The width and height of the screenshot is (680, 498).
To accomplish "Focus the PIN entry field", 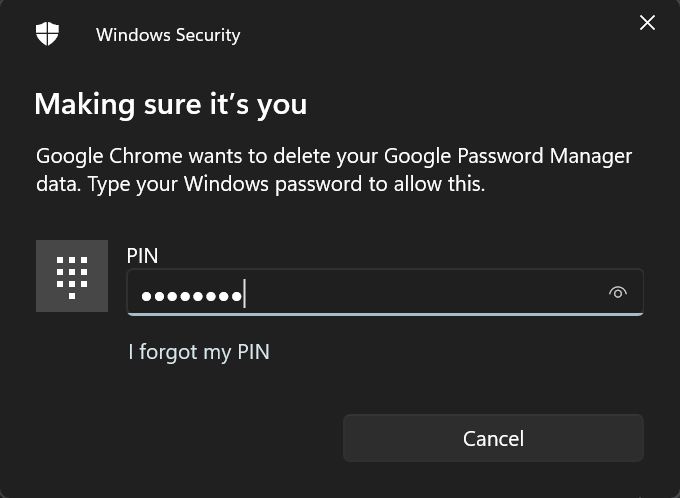I will [385, 292].
